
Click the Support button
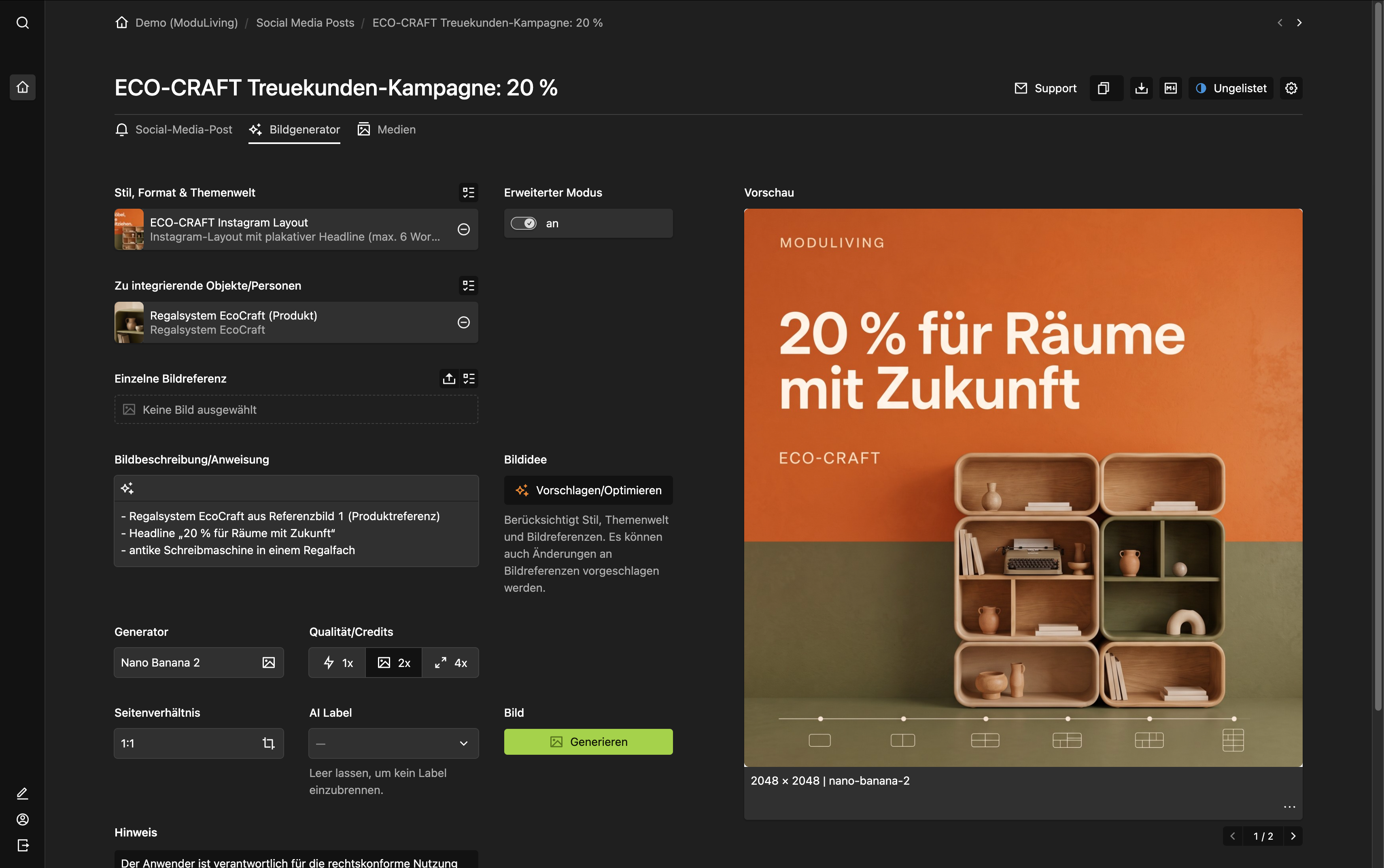click(1045, 89)
